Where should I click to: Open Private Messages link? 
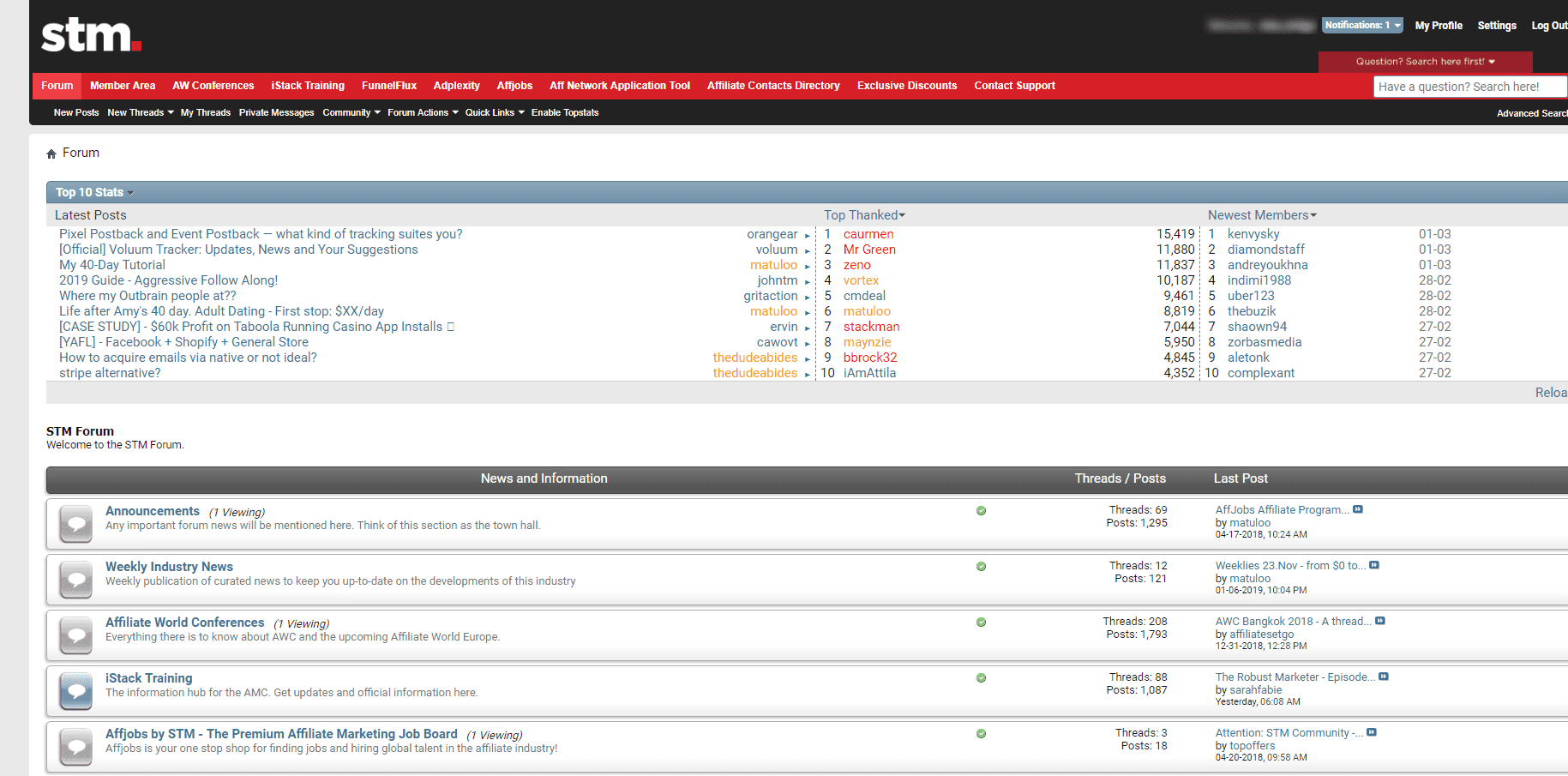(276, 112)
